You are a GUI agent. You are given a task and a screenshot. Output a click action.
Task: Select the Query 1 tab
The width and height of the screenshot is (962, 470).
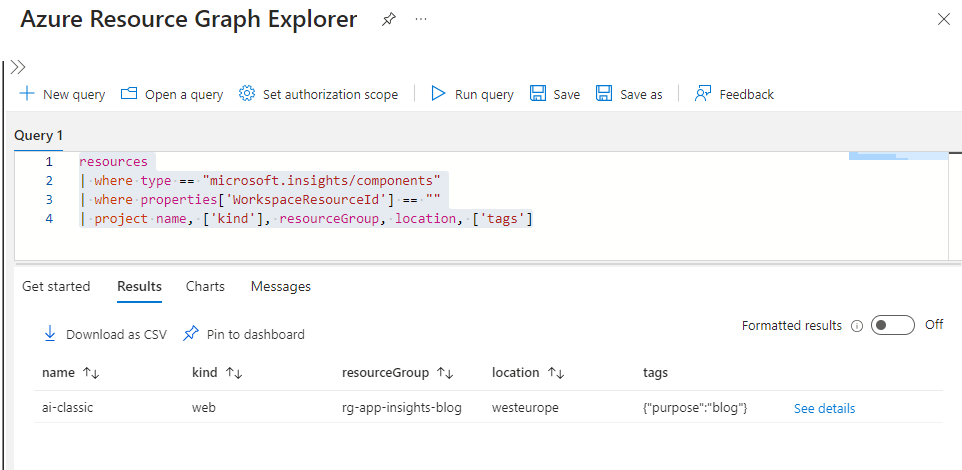[38, 136]
